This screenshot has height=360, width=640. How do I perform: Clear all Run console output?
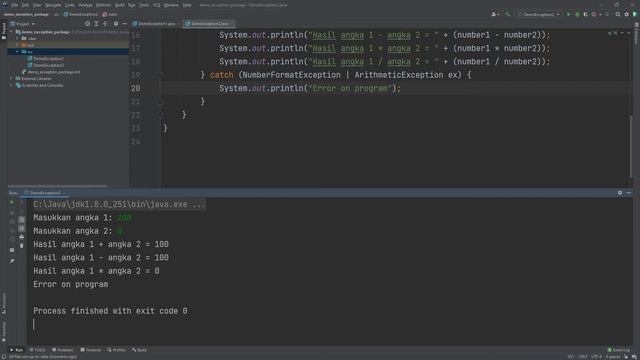[x=22, y=245]
